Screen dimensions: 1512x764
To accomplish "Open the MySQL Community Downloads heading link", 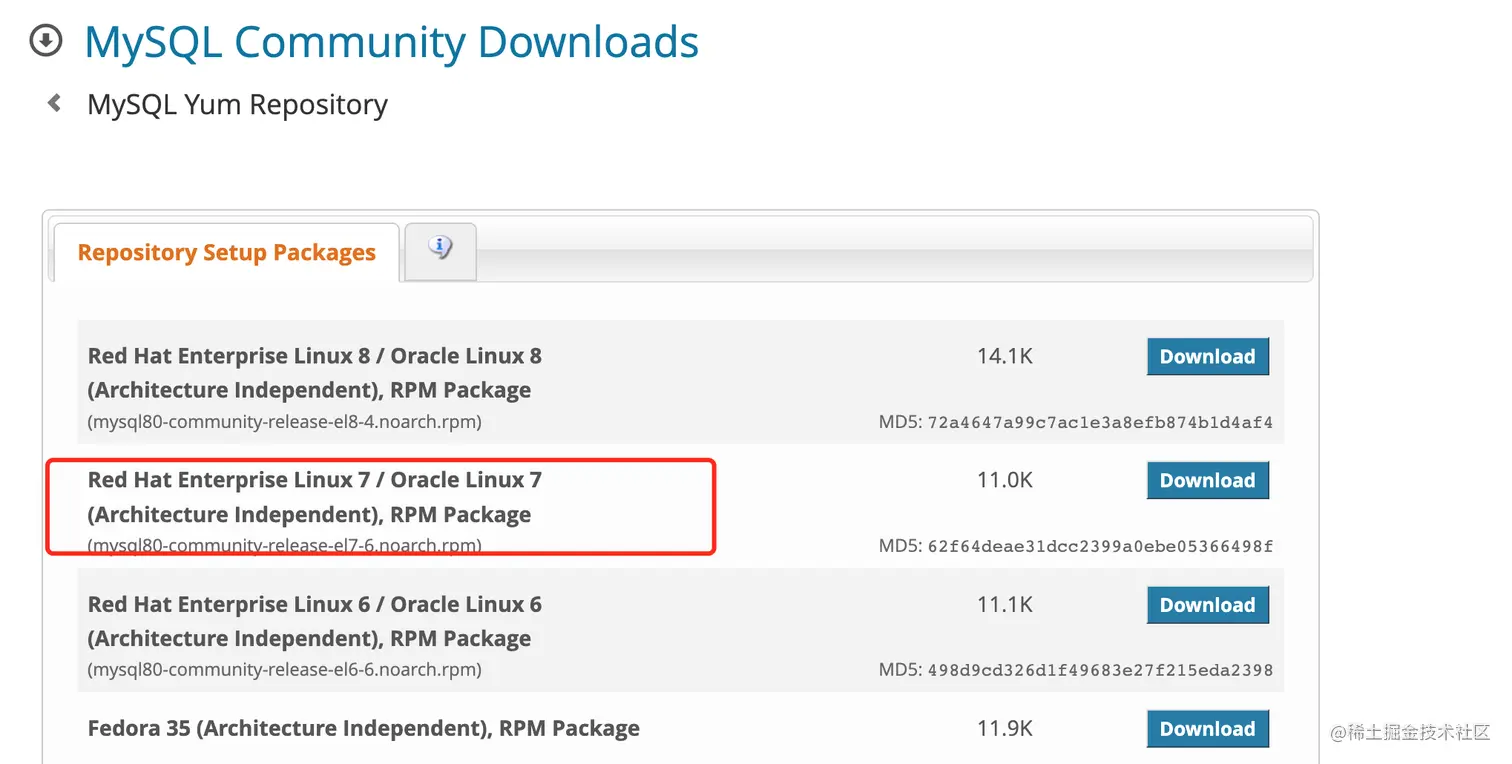I will pyautogui.click(x=392, y=42).
